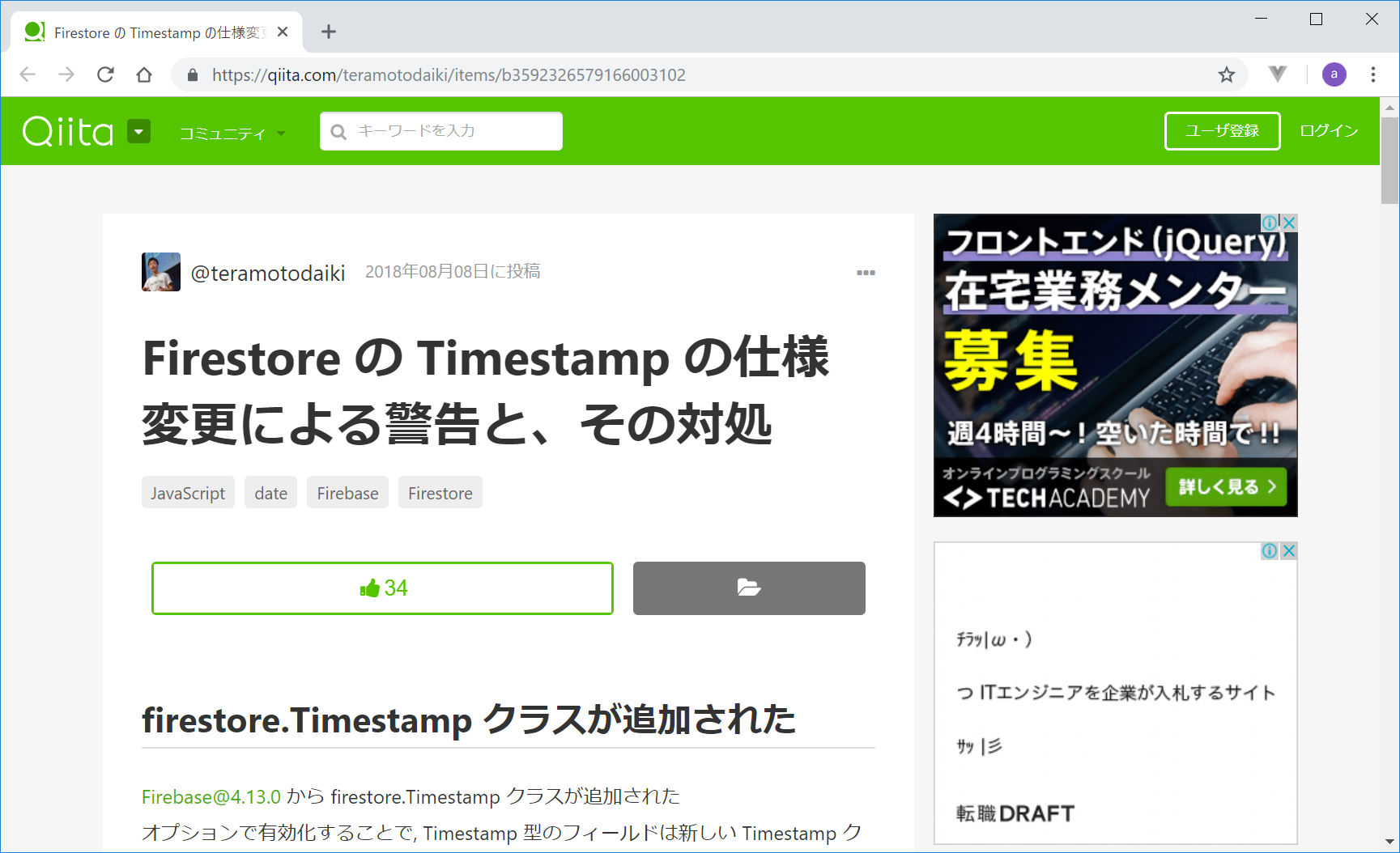Bookmark this page with star icon

1227,75
